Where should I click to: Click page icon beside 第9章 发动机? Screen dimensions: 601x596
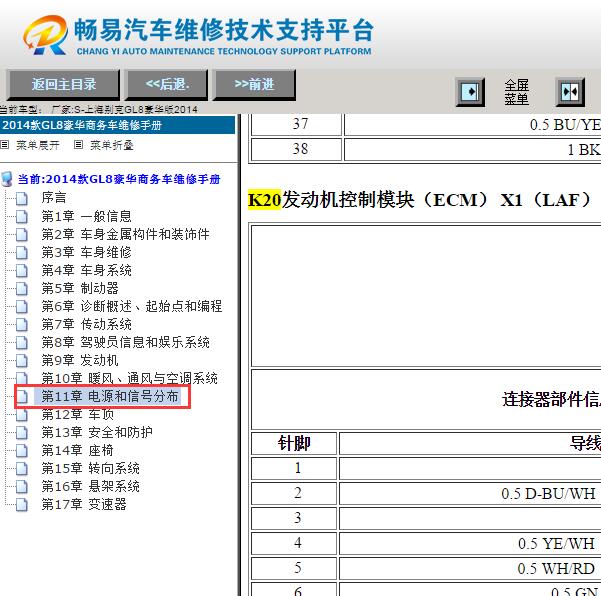[22, 360]
